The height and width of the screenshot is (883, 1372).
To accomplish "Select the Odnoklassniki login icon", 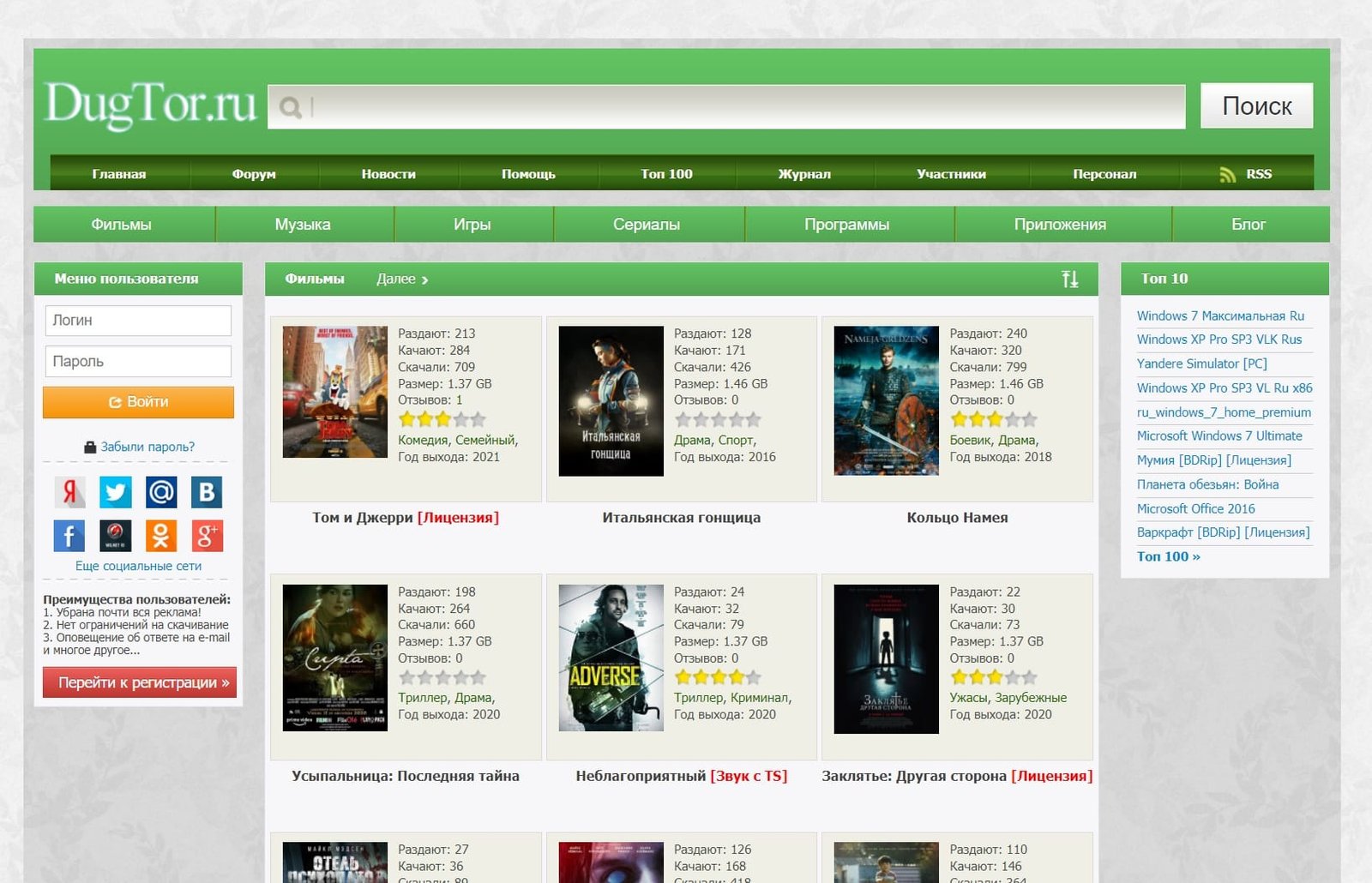I will pos(161,536).
